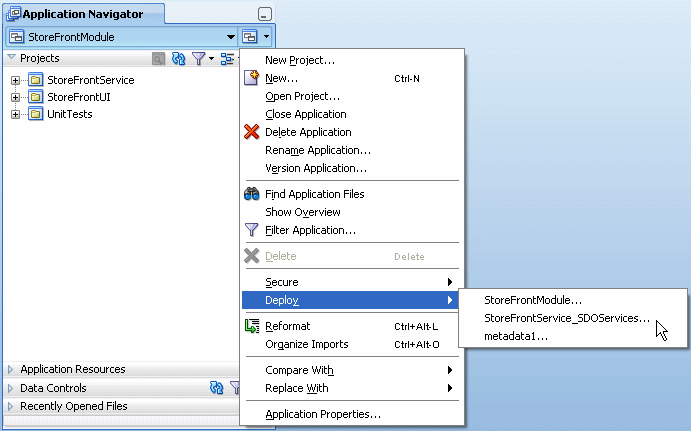Viewport: 691px width, 431px height.
Task: Click the Reformat icon in menu
Action: tap(252, 326)
